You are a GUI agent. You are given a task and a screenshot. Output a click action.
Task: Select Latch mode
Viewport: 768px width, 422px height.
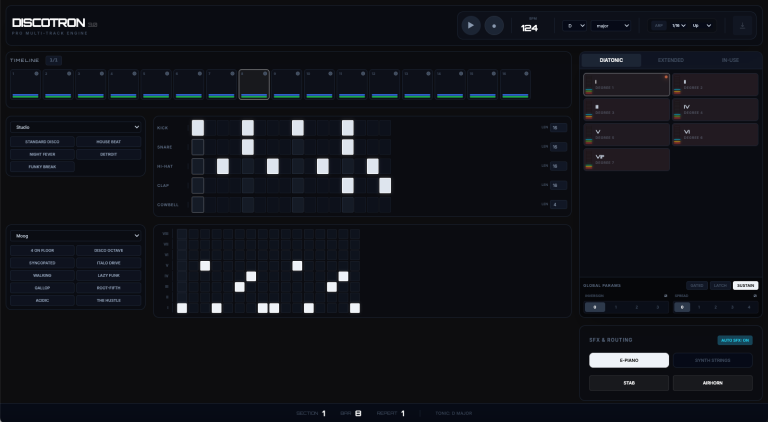point(720,285)
